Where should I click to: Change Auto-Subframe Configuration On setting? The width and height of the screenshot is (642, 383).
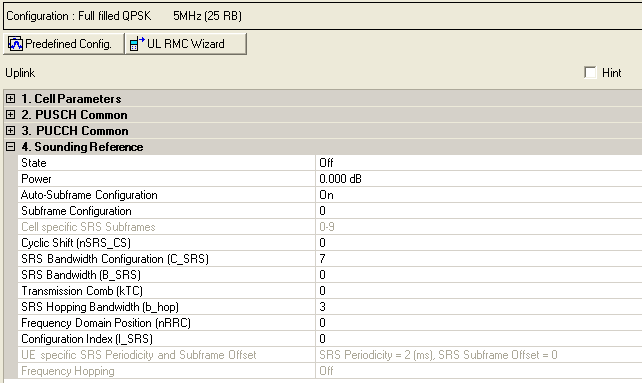pos(479,195)
